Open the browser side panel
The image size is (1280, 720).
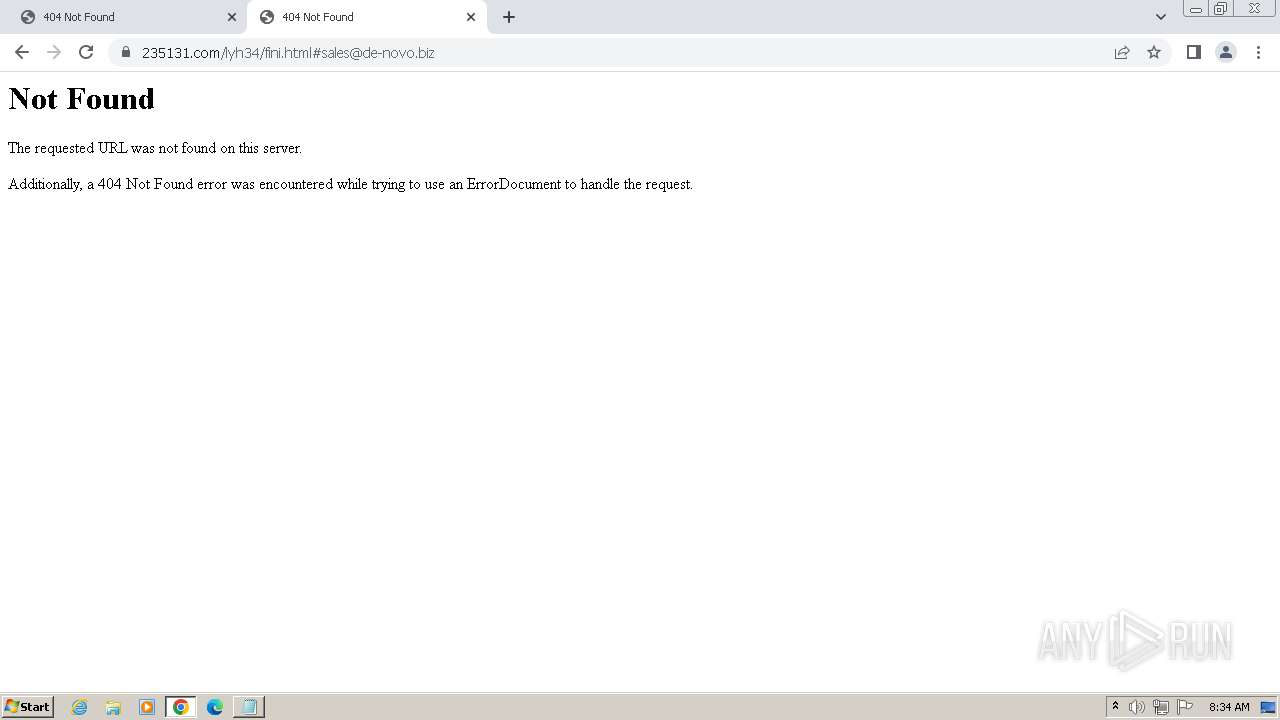1194,52
